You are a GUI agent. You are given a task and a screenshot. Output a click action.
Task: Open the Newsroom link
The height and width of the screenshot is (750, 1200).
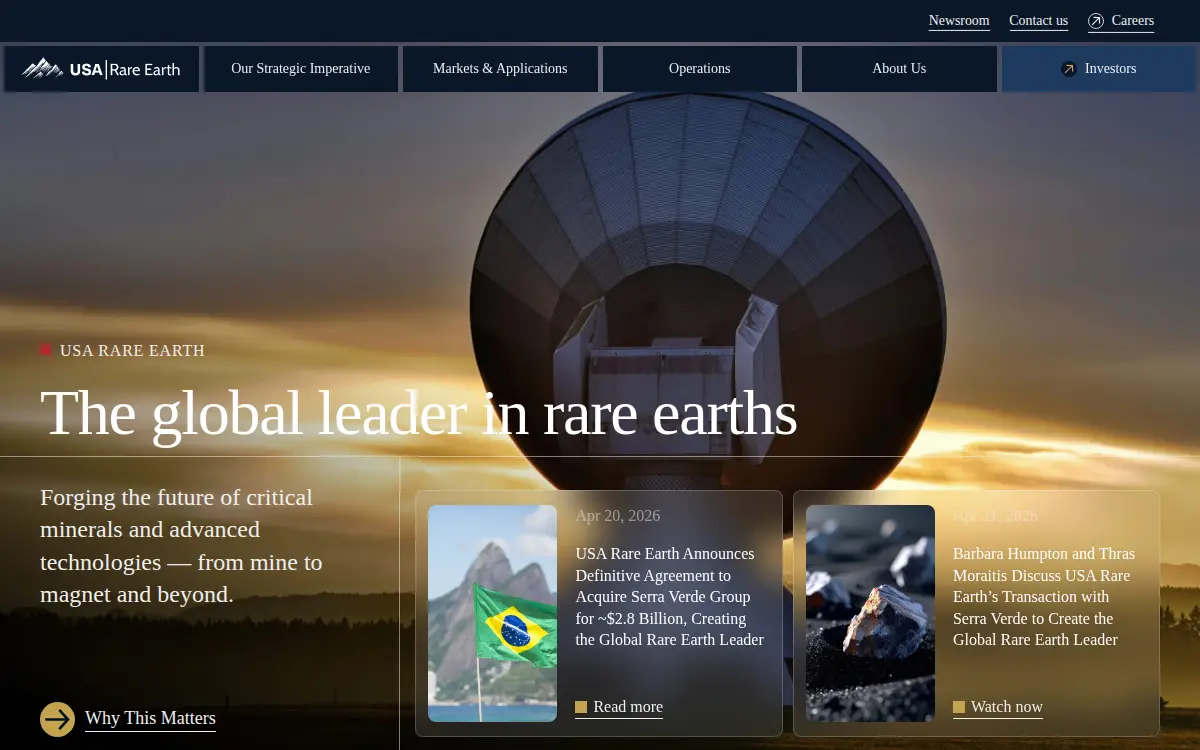point(959,21)
